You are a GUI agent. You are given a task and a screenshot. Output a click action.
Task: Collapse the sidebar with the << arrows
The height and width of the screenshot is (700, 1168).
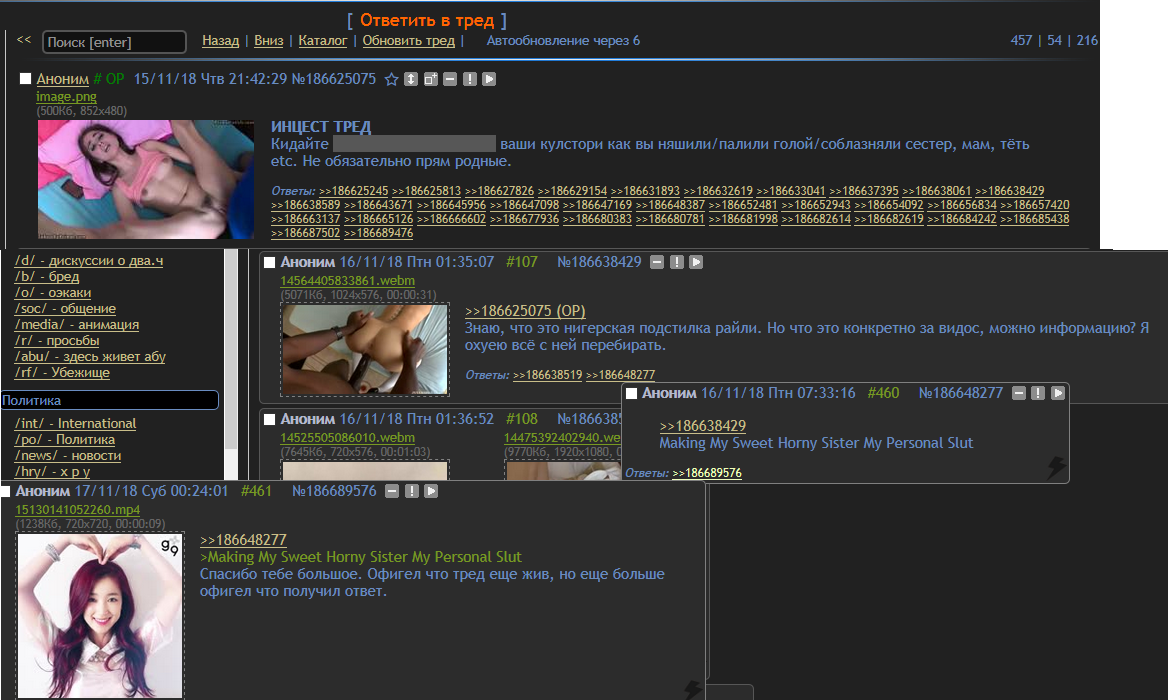(24, 41)
